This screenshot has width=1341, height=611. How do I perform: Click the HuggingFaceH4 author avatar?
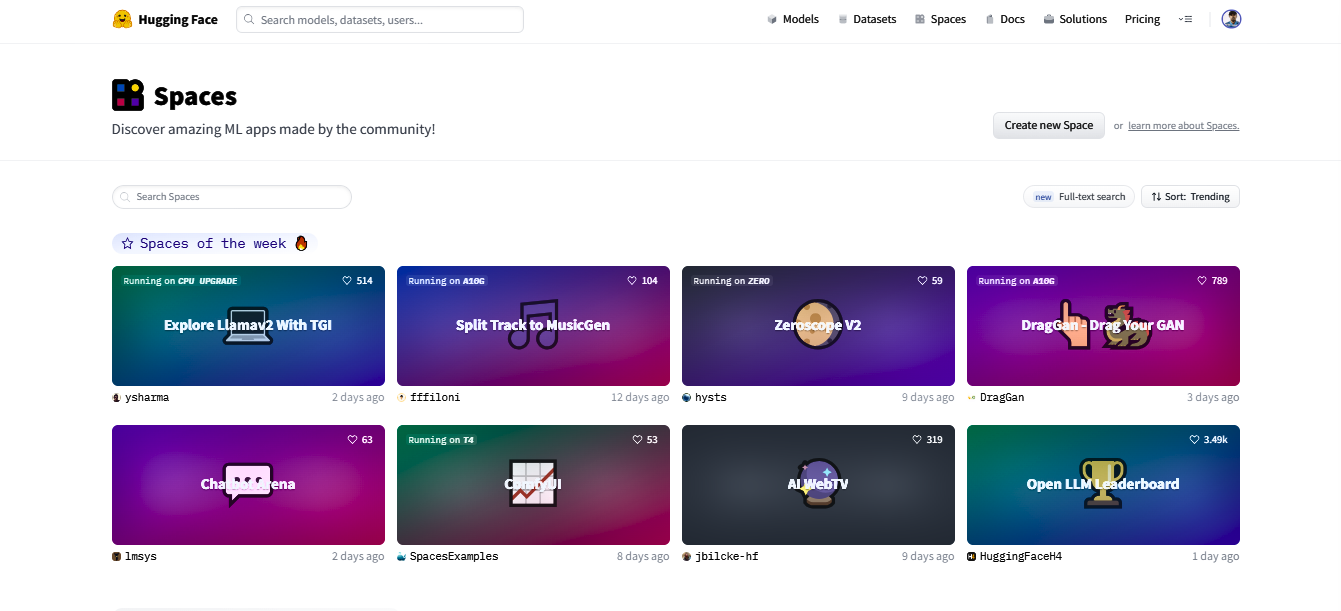[971, 557]
